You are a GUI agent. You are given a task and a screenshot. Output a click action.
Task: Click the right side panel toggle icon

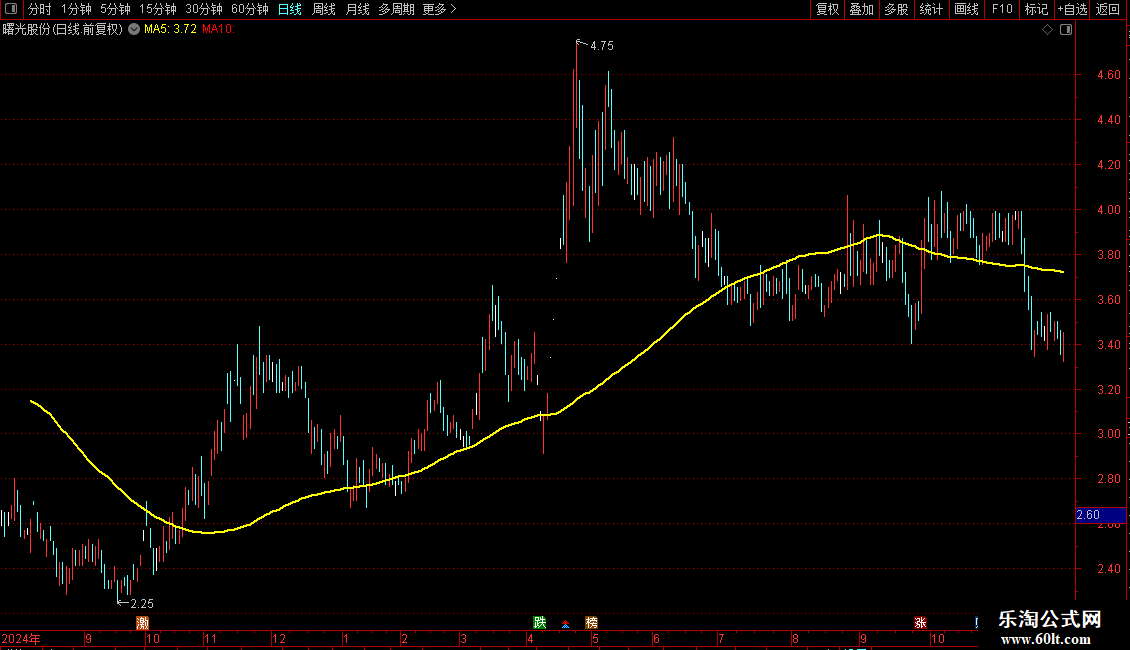[x=1066, y=30]
